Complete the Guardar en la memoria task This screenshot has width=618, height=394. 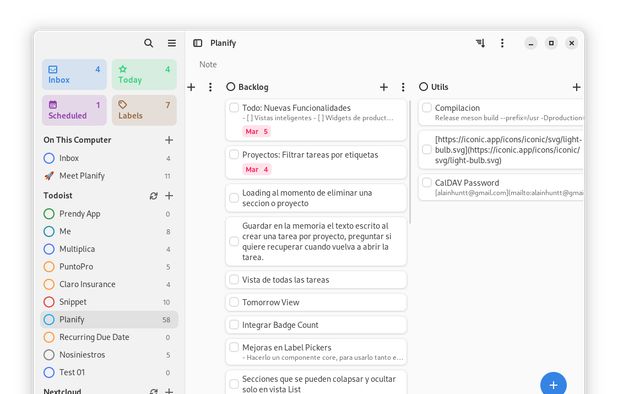(234, 241)
